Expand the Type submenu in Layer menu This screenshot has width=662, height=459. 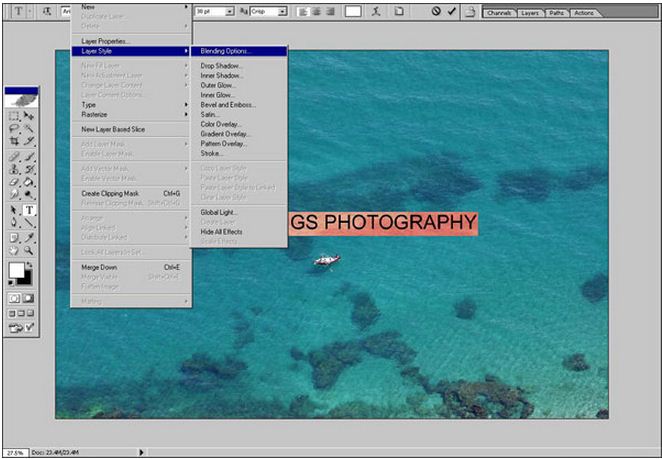130,104
